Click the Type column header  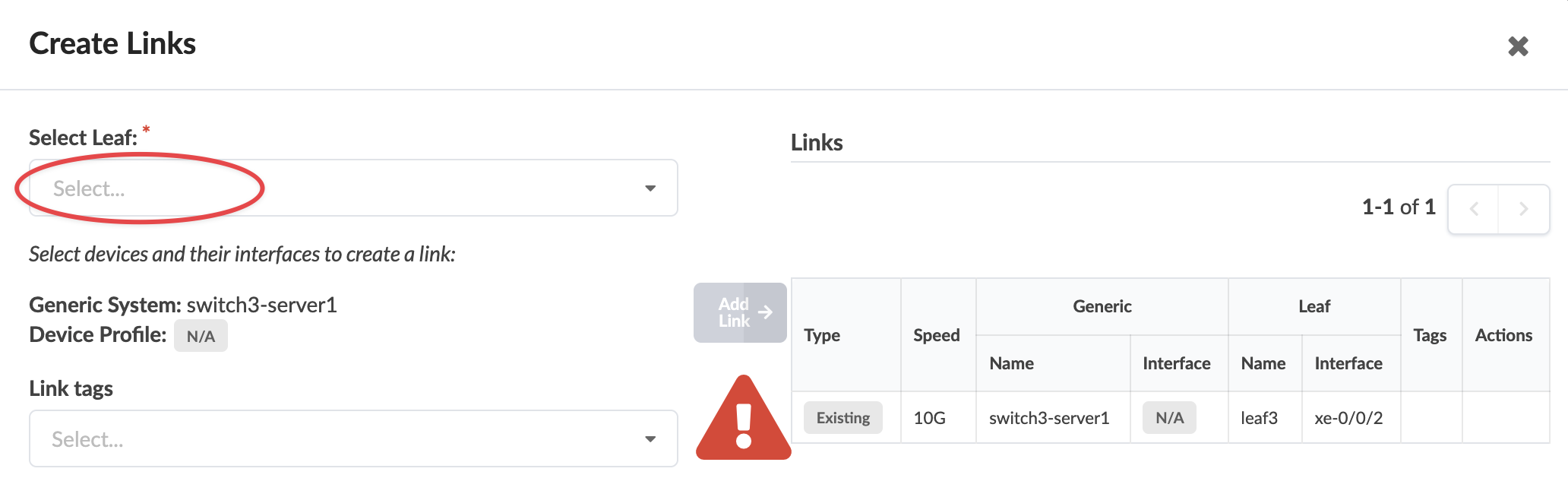pyautogui.click(x=822, y=335)
